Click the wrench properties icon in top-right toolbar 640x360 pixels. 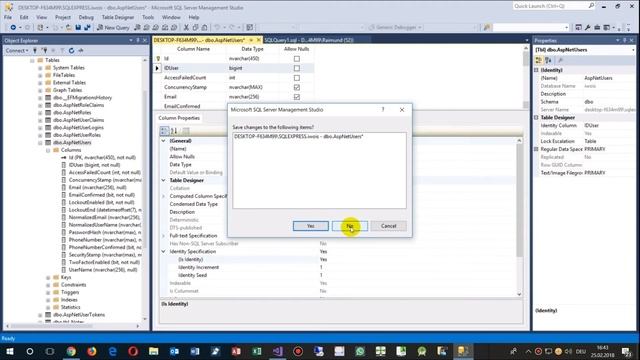click(x=588, y=27)
